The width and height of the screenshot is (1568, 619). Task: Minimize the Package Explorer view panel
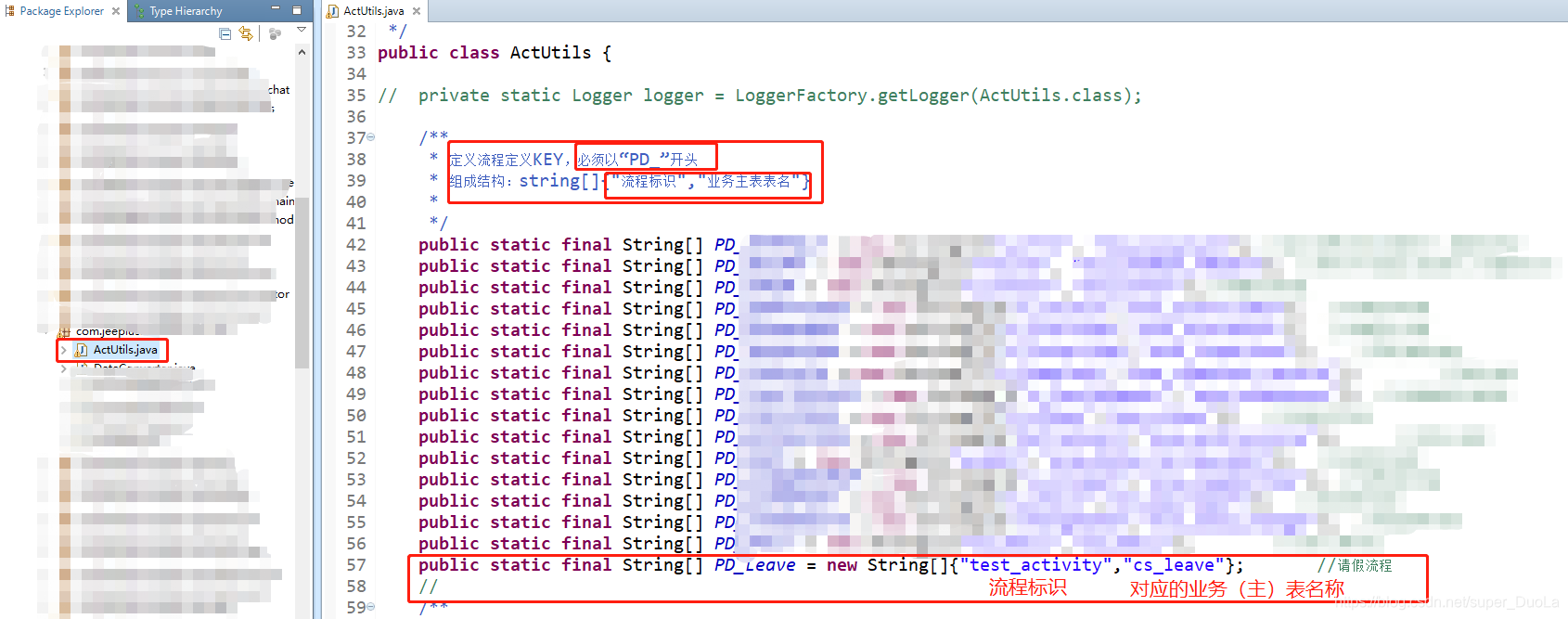(x=276, y=8)
